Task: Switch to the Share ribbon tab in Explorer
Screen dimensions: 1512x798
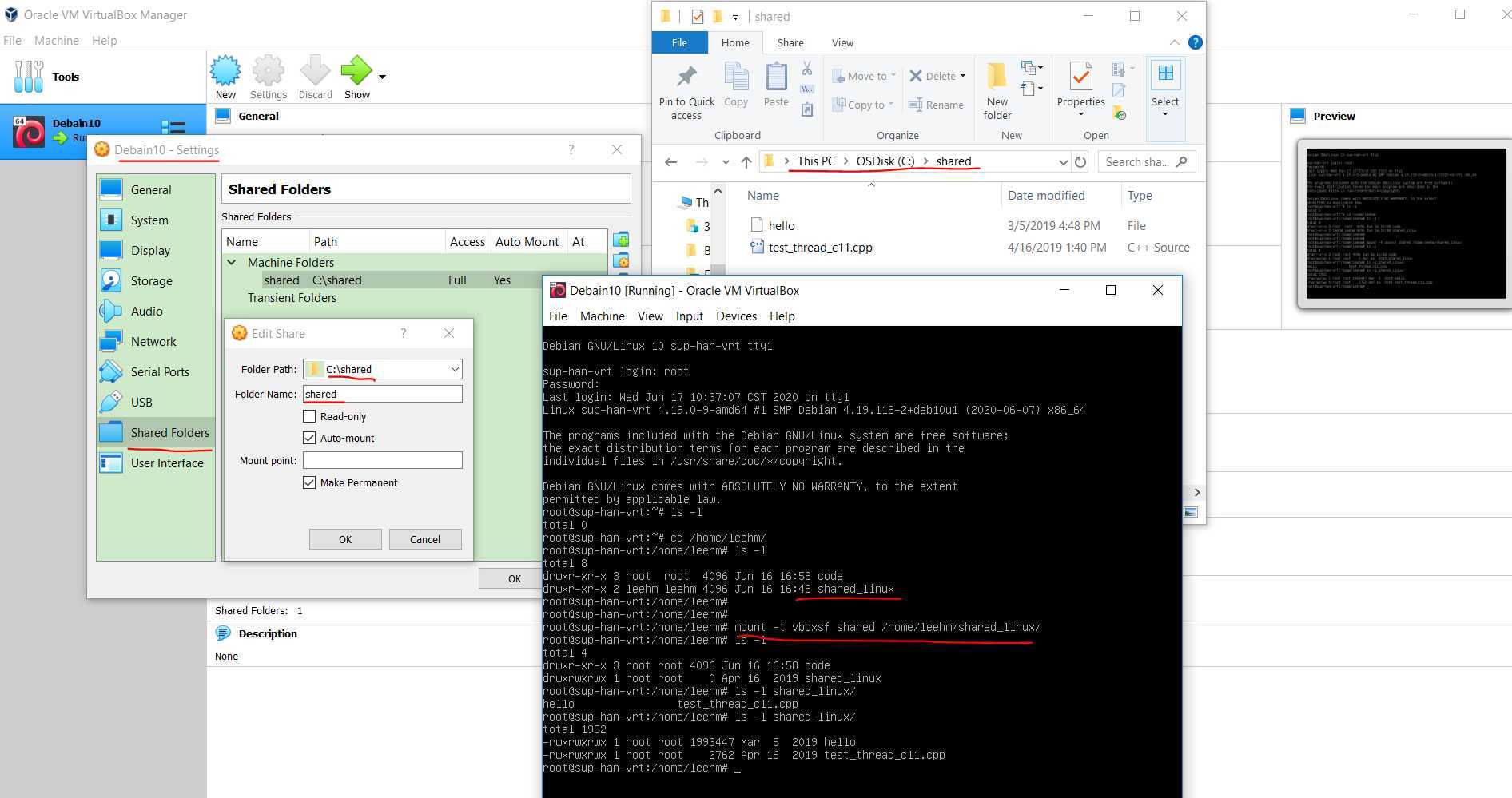Action: 790,42
